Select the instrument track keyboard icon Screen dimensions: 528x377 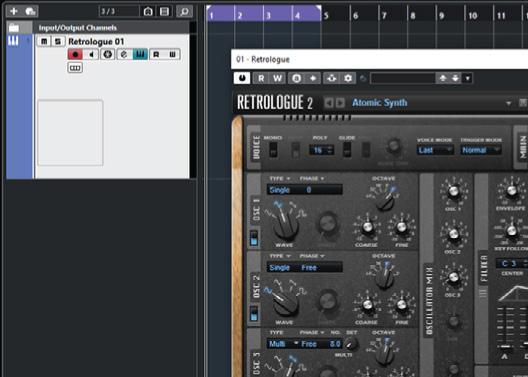tap(13, 41)
